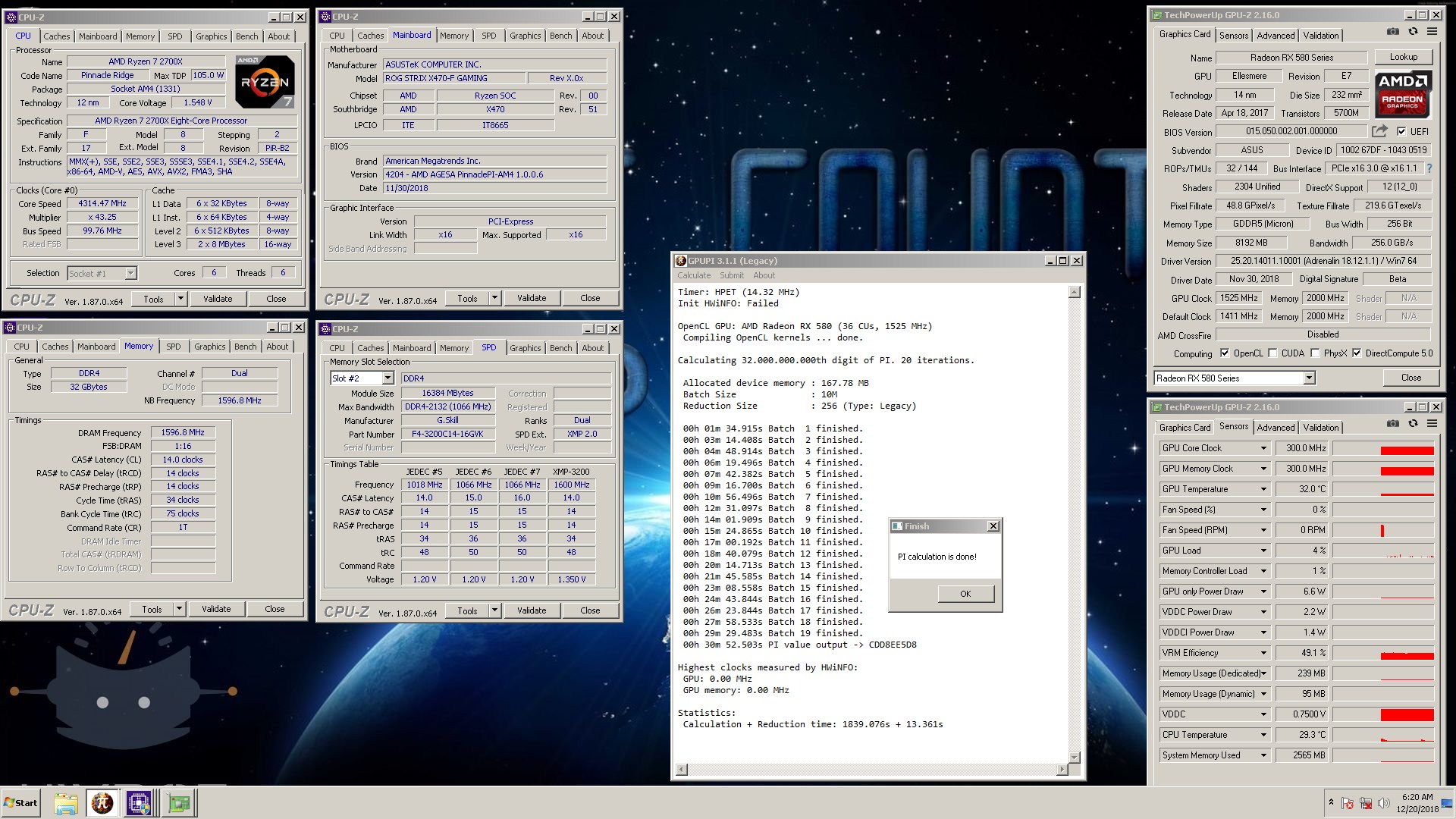
Task: Click the refresh icon in top GPU-Z window
Action: (x=1413, y=32)
